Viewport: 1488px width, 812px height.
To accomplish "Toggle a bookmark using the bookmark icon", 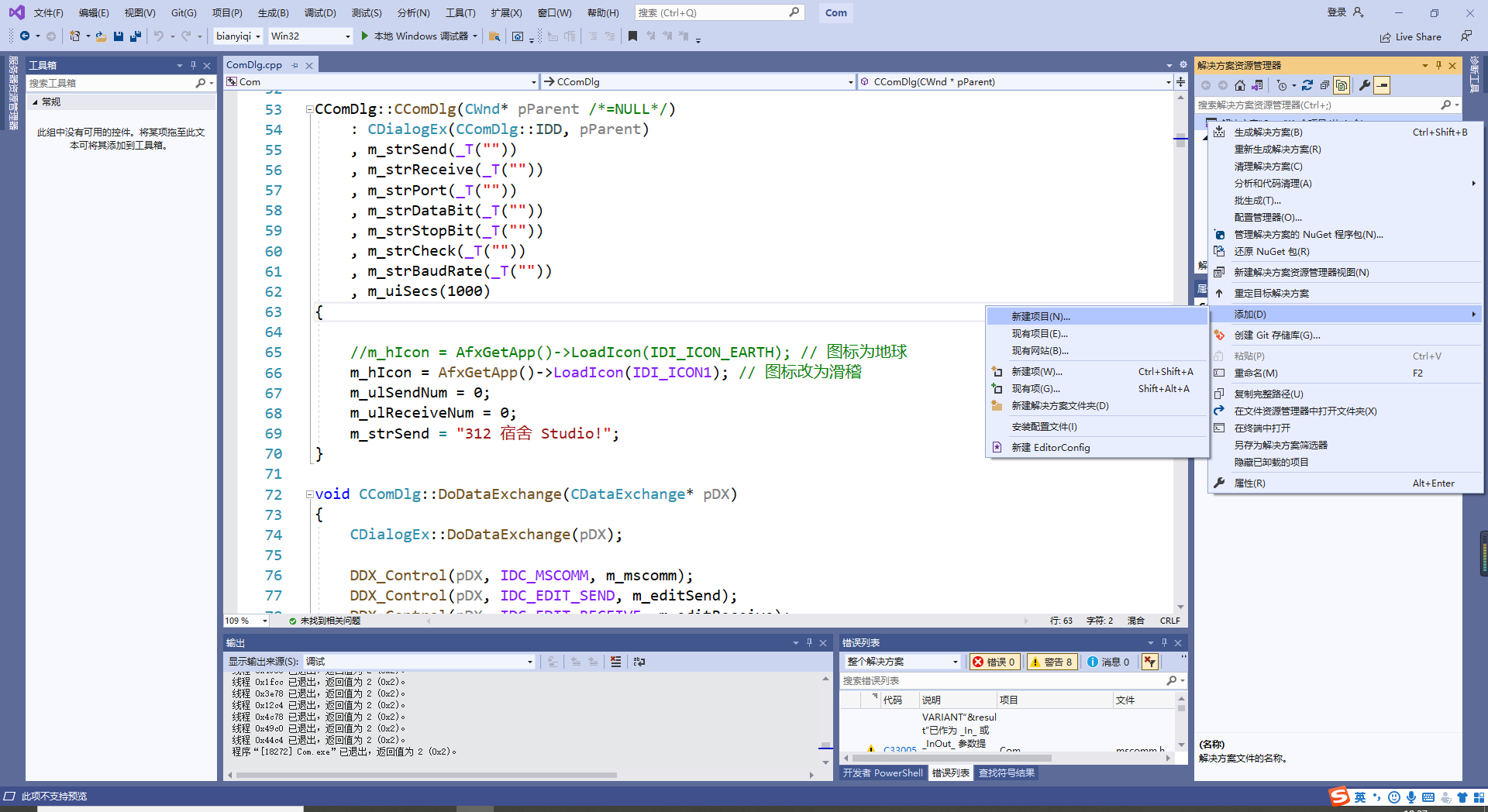I will pyautogui.click(x=632, y=36).
